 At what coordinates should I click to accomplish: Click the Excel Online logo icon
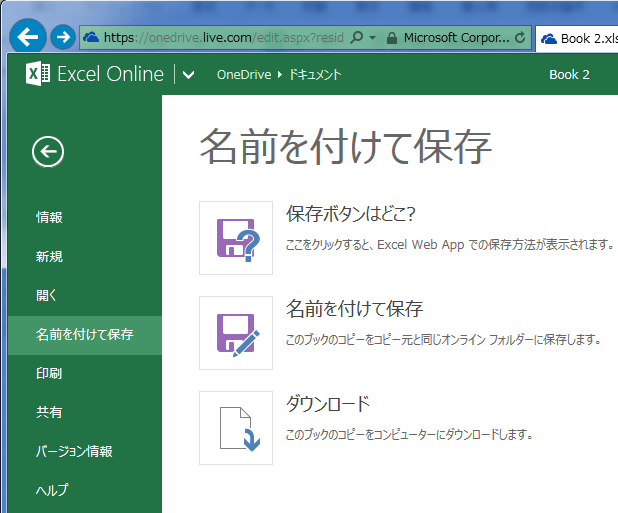pyautogui.click(x=38, y=75)
